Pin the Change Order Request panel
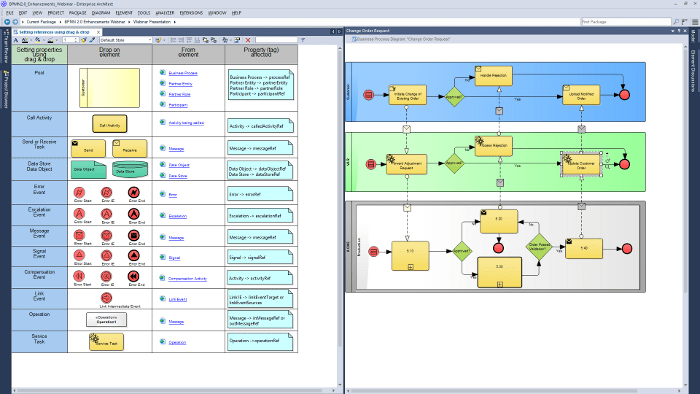Screen dimensions: 700x394 pos(679,31)
